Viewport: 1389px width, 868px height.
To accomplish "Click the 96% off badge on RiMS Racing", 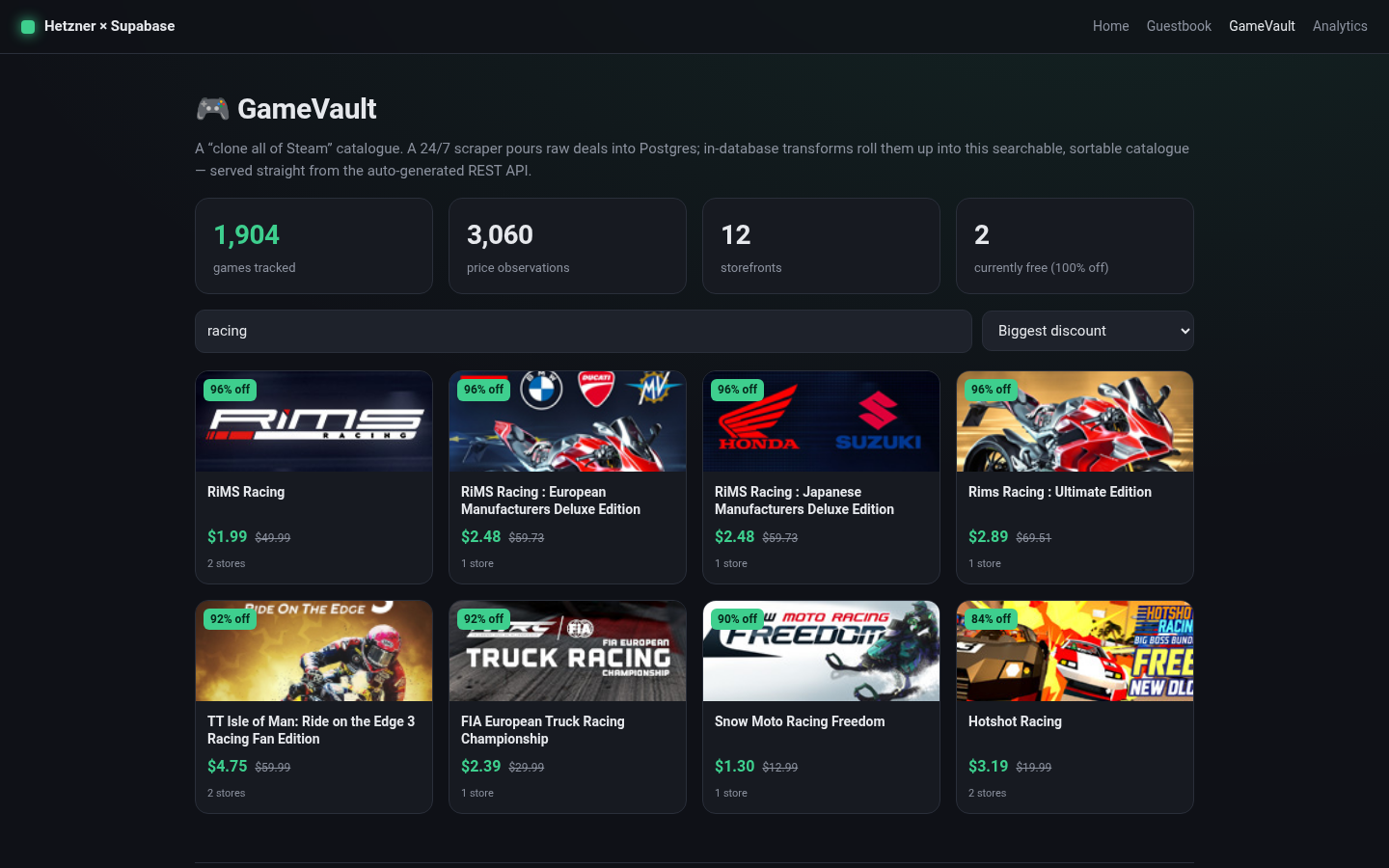I will pyautogui.click(x=230, y=390).
